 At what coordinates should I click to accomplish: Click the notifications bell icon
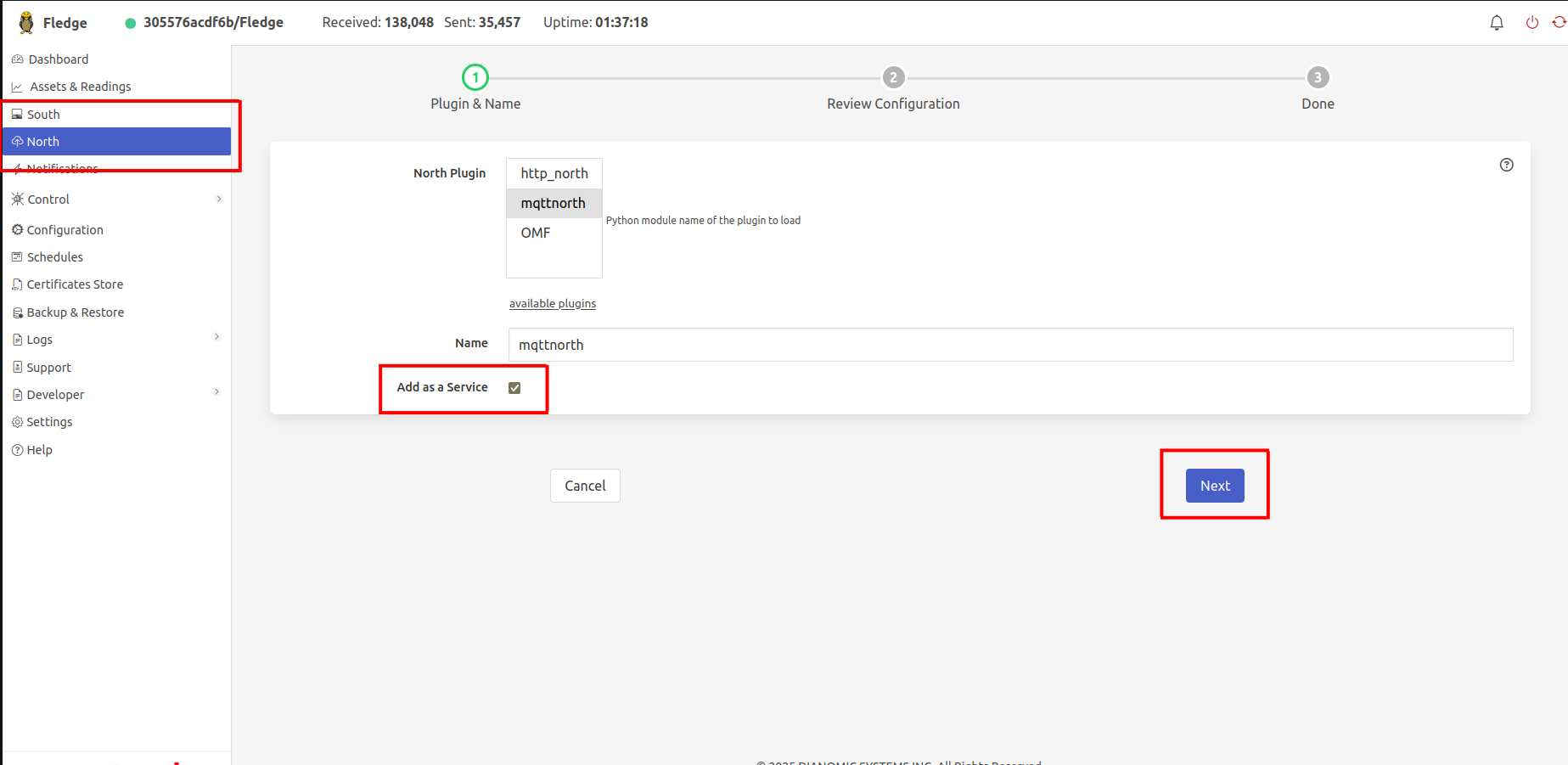[1497, 23]
